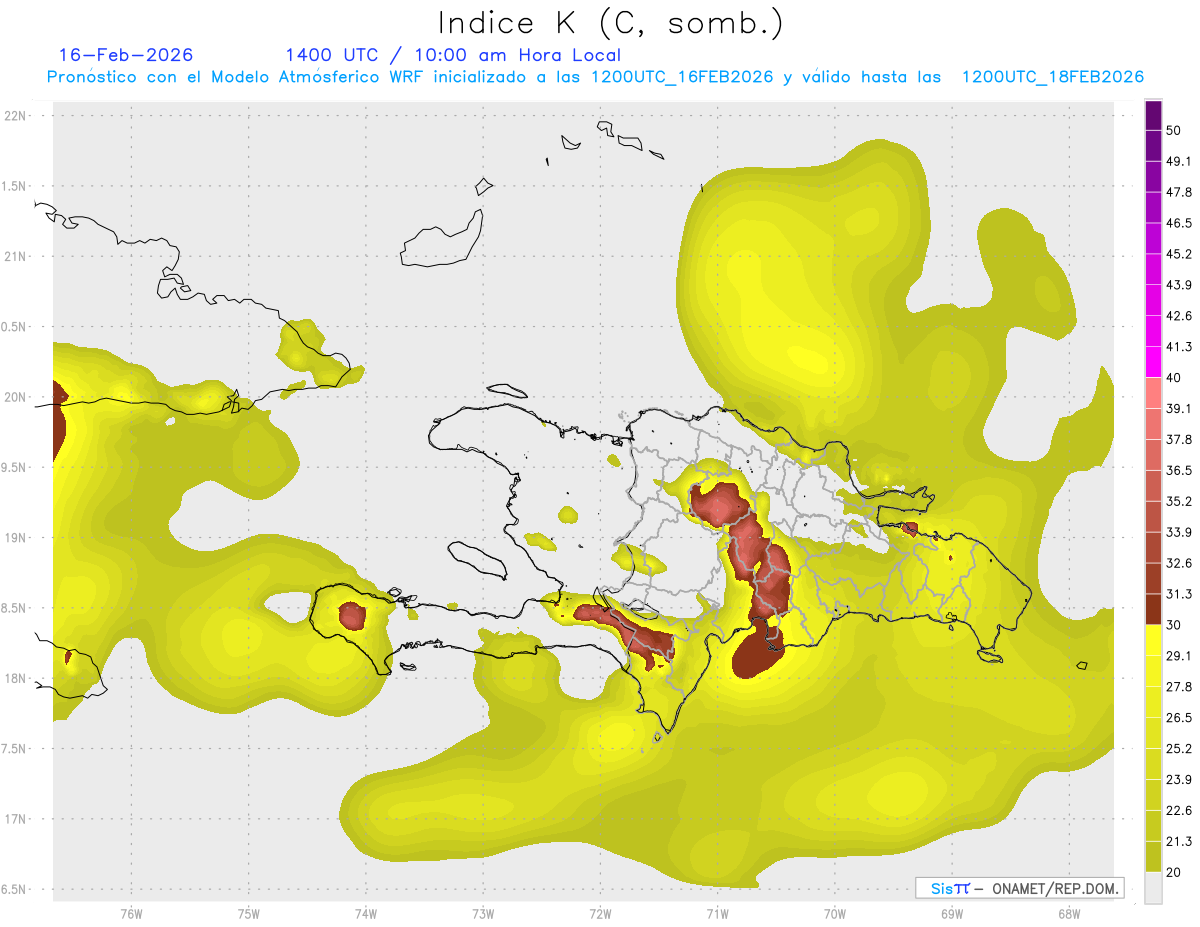Click the valid-until time "1200UTC_18FEB2026"

[x=1053, y=77]
